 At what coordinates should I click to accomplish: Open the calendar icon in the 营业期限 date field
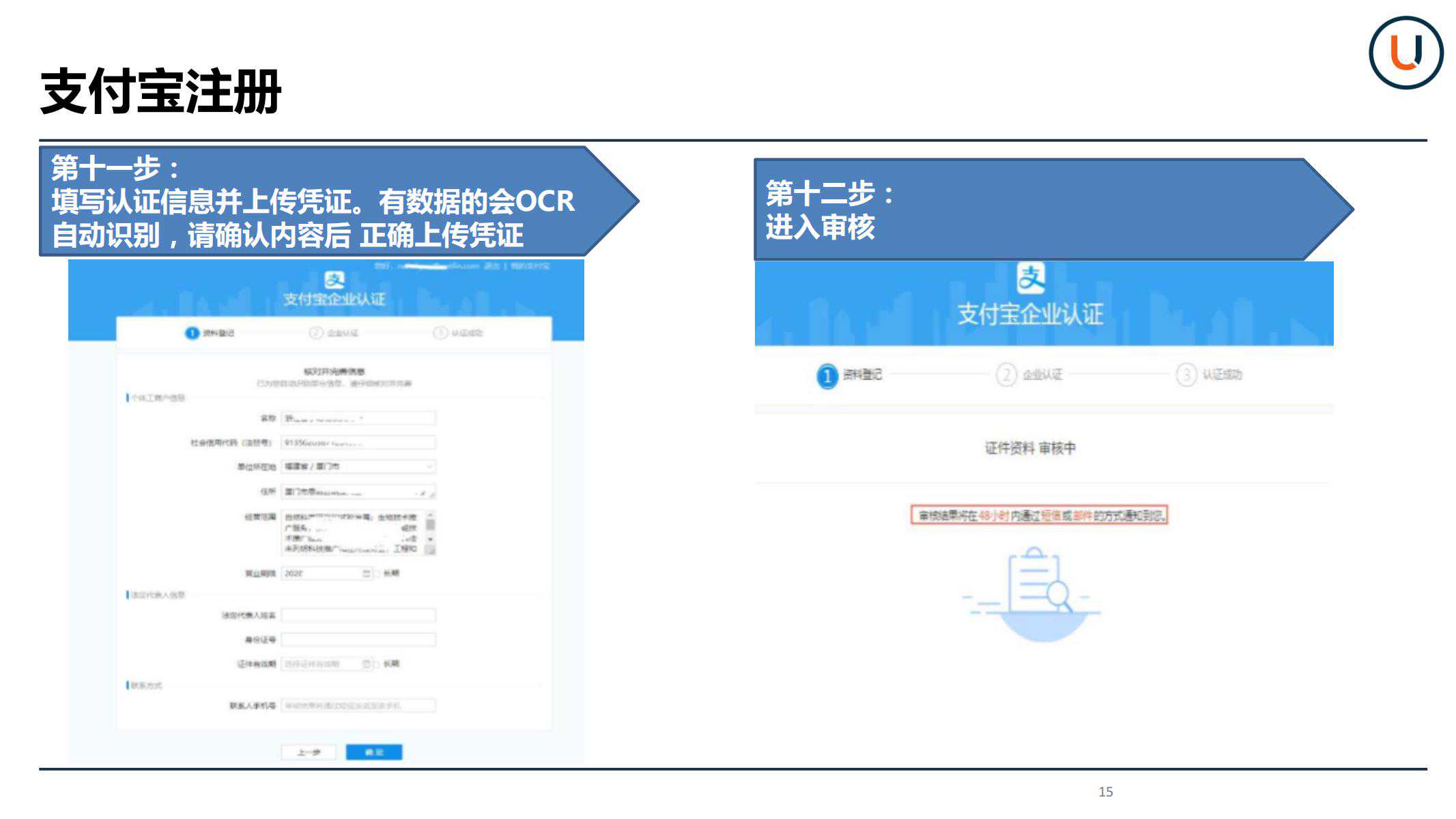click(x=367, y=573)
